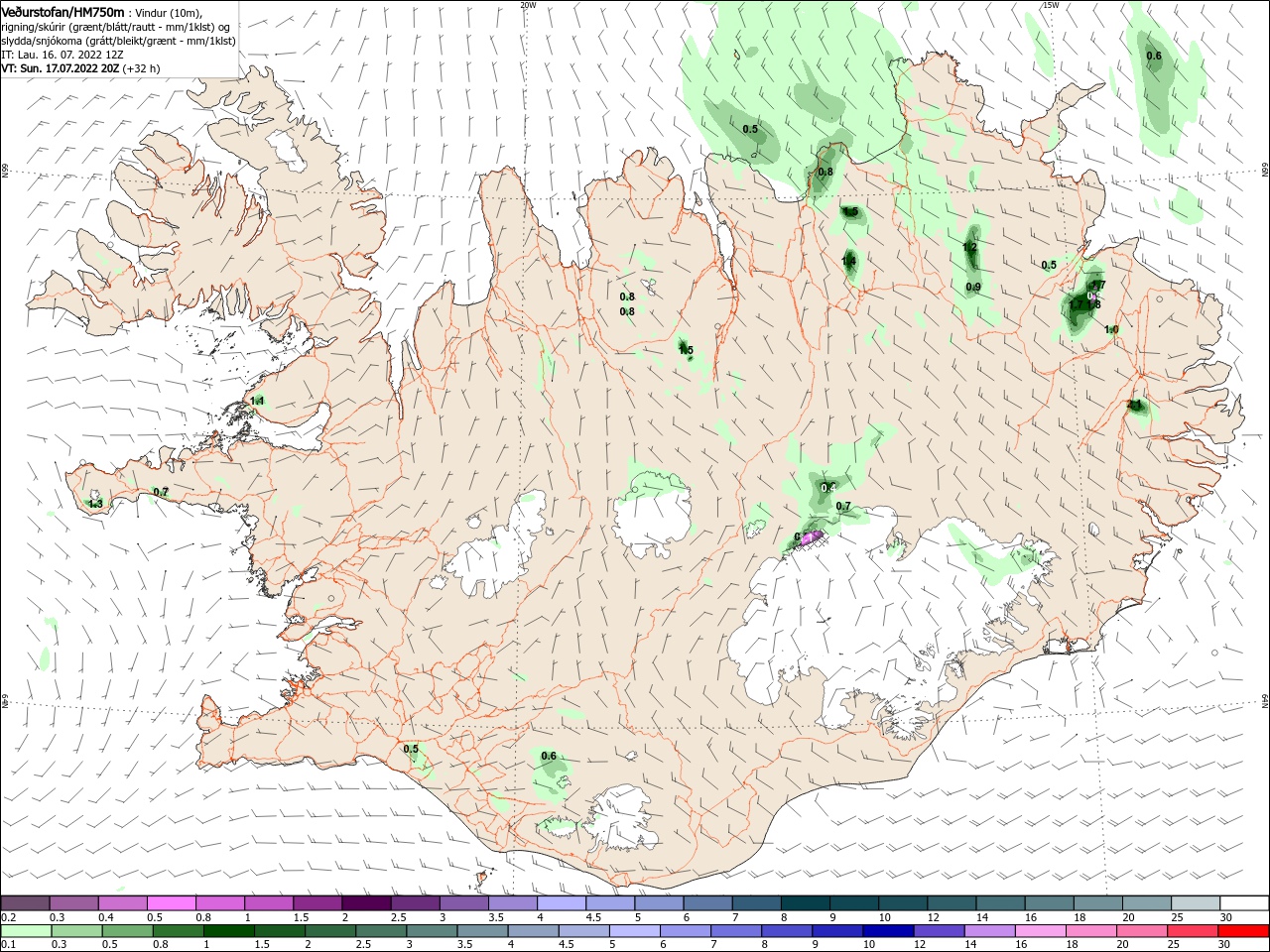Click the pale green swatch between 0.1 and 0.3
The image size is (1270, 952).
26,931
